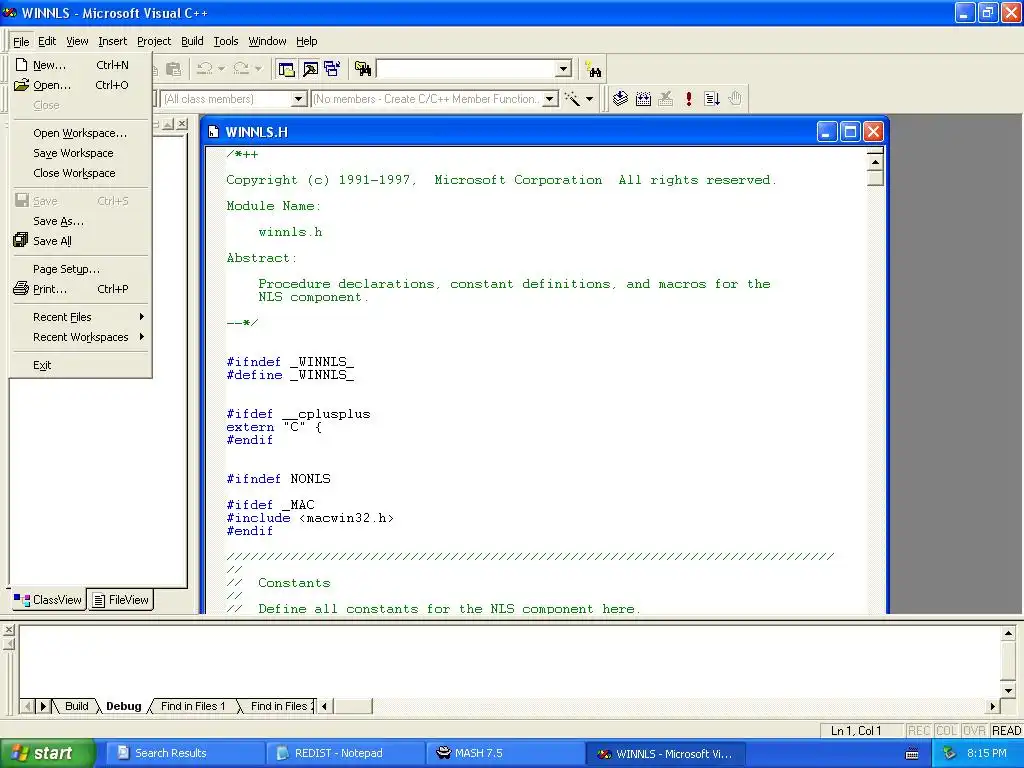Click the WINNLS.H document icon

point(213,132)
